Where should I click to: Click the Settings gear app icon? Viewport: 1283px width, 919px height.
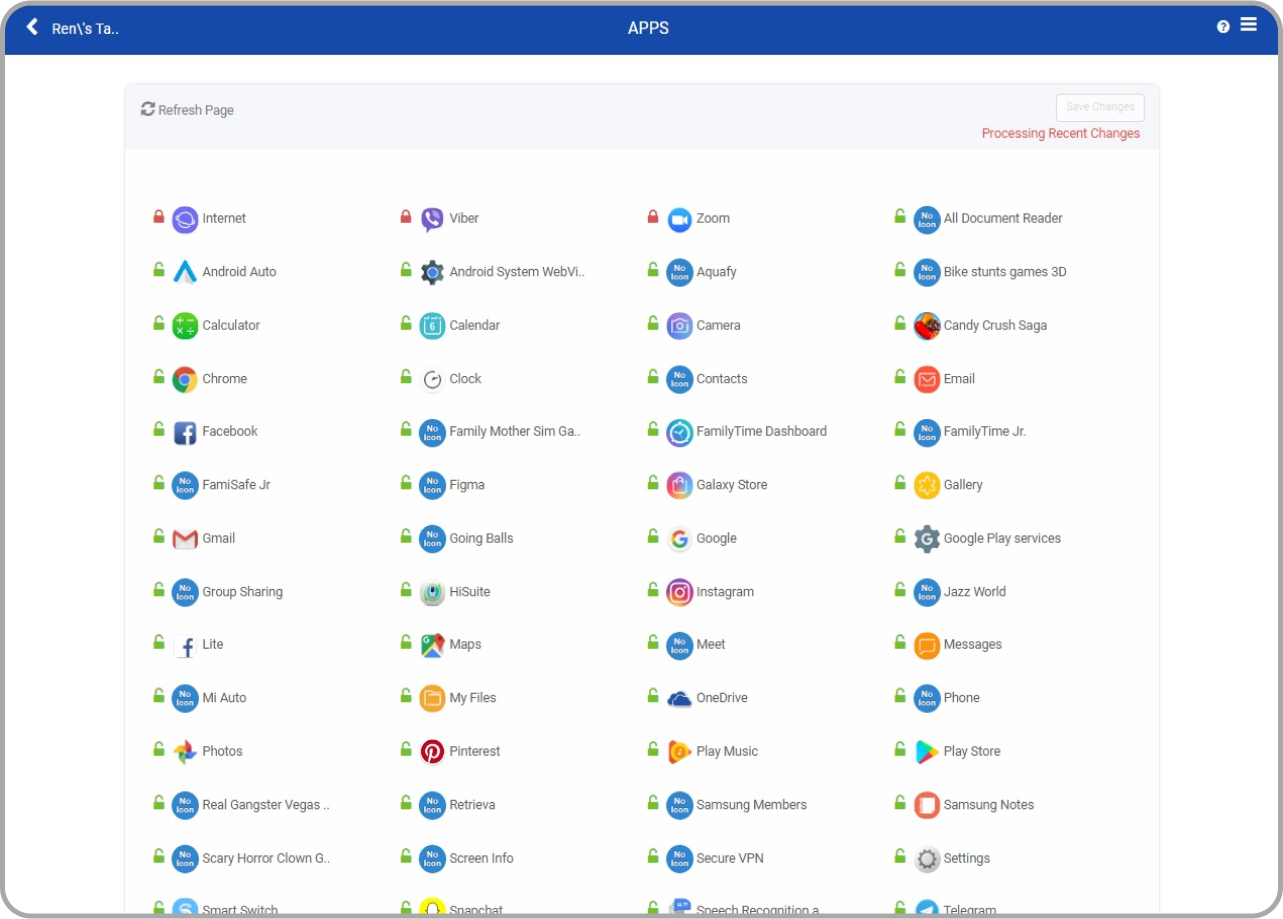927,858
